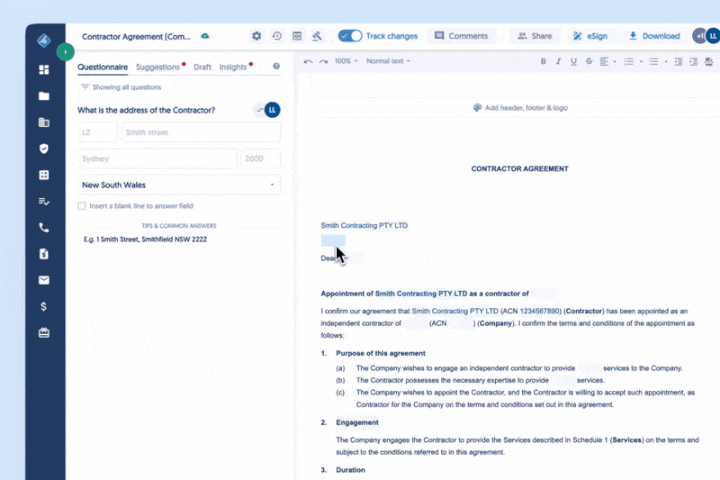This screenshot has height=480, width=720.
Task: Switch to the Suggestions tab
Action: pyautogui.click(x=158, y=67)
